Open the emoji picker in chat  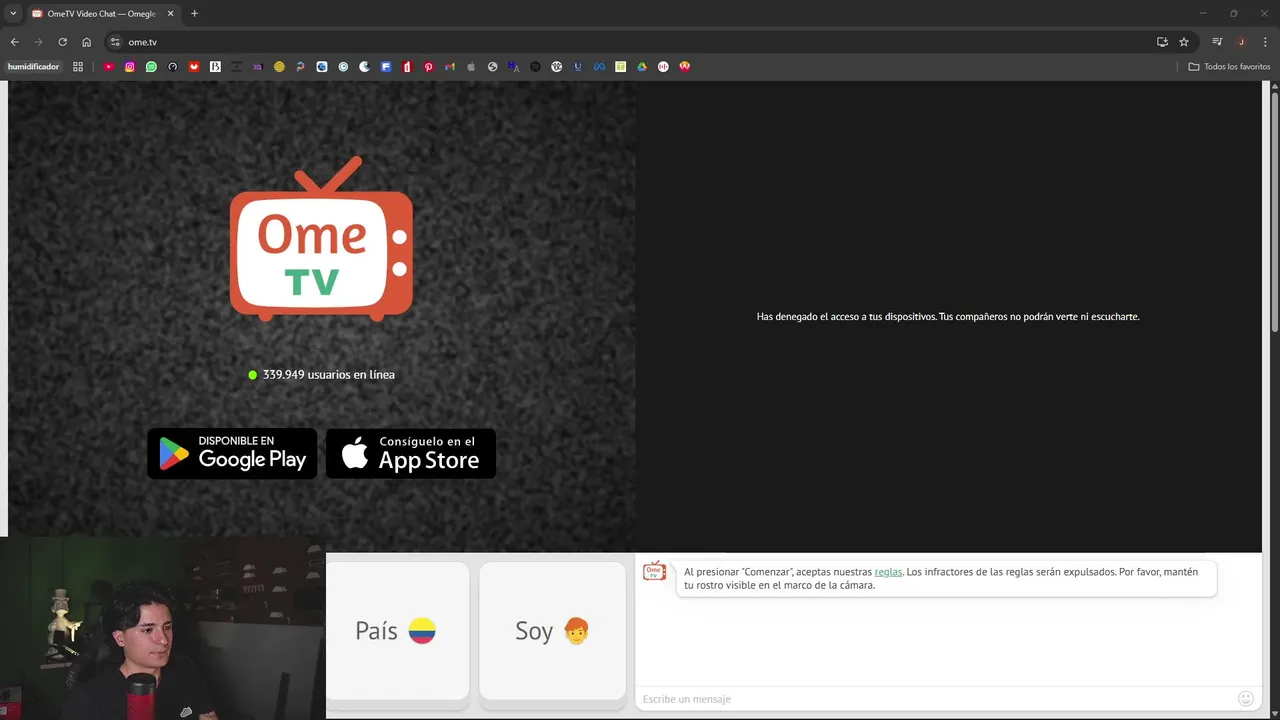[x=1246, y=699]
